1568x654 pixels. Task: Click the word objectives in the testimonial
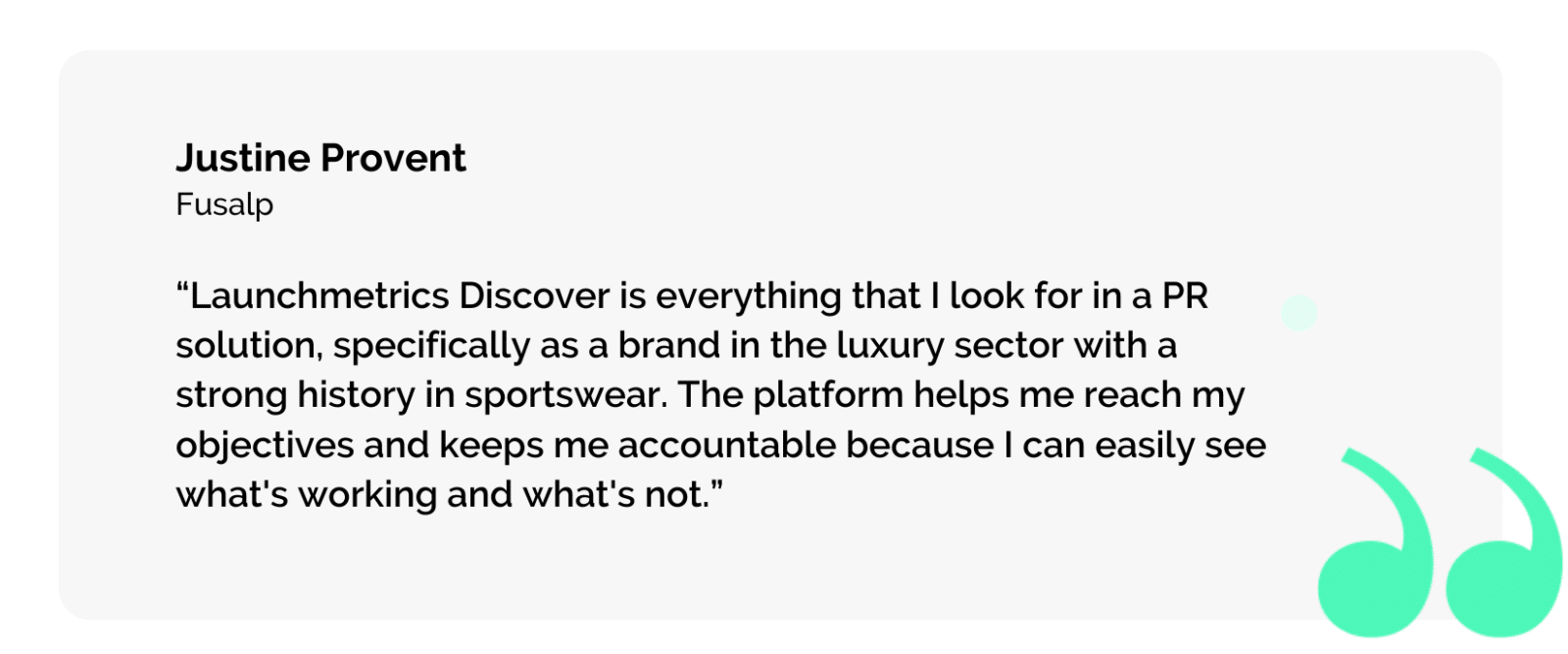(265, 445)
